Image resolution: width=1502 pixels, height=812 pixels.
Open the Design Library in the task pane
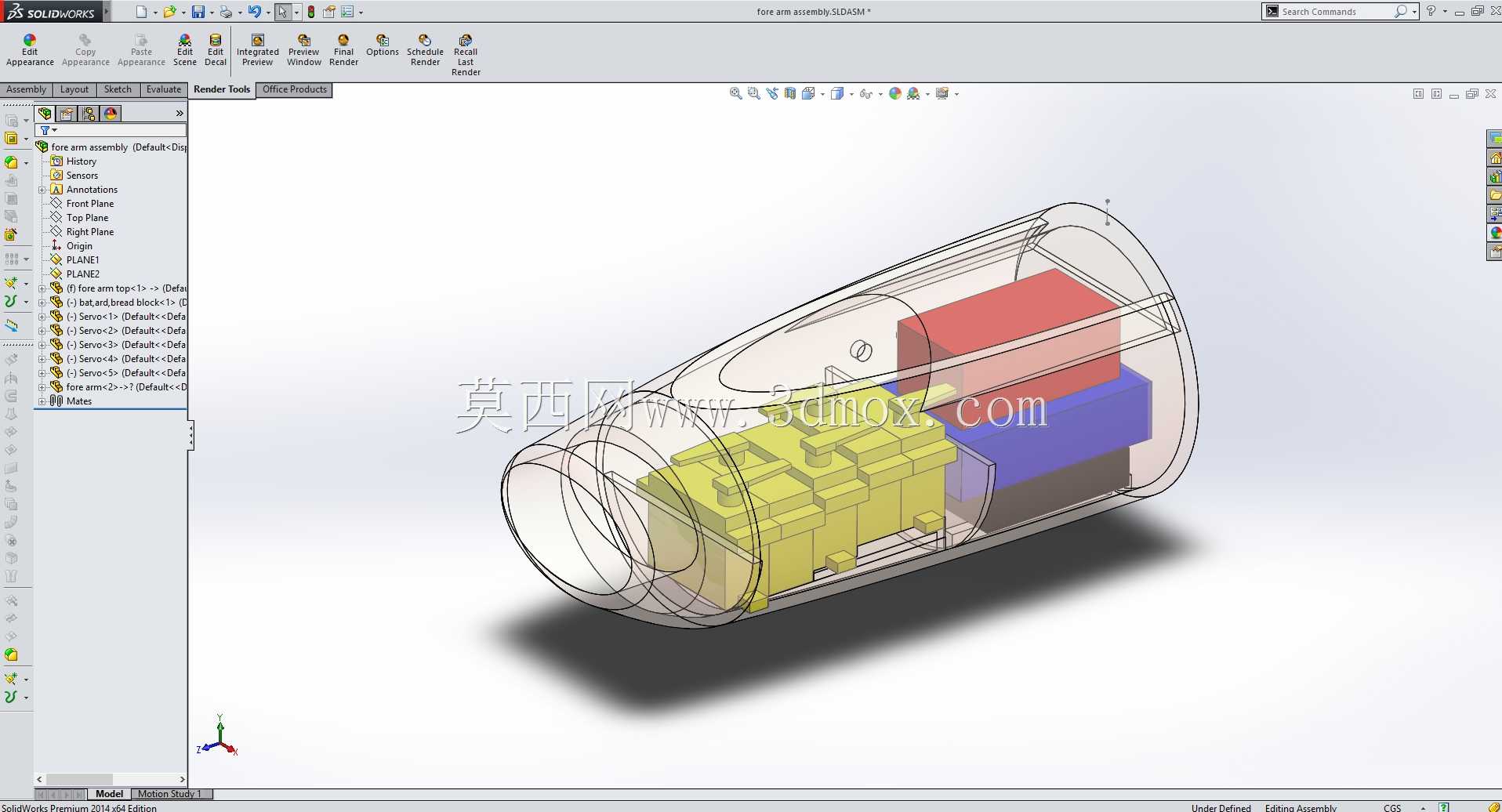point(1495,176)
